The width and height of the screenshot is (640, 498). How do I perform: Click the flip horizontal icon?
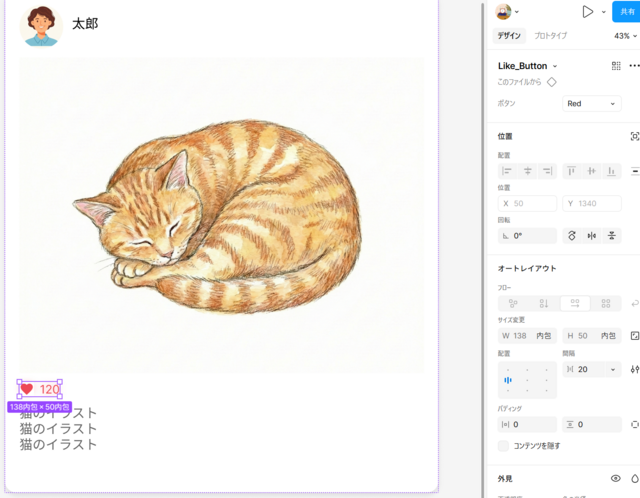coord(592,236)
